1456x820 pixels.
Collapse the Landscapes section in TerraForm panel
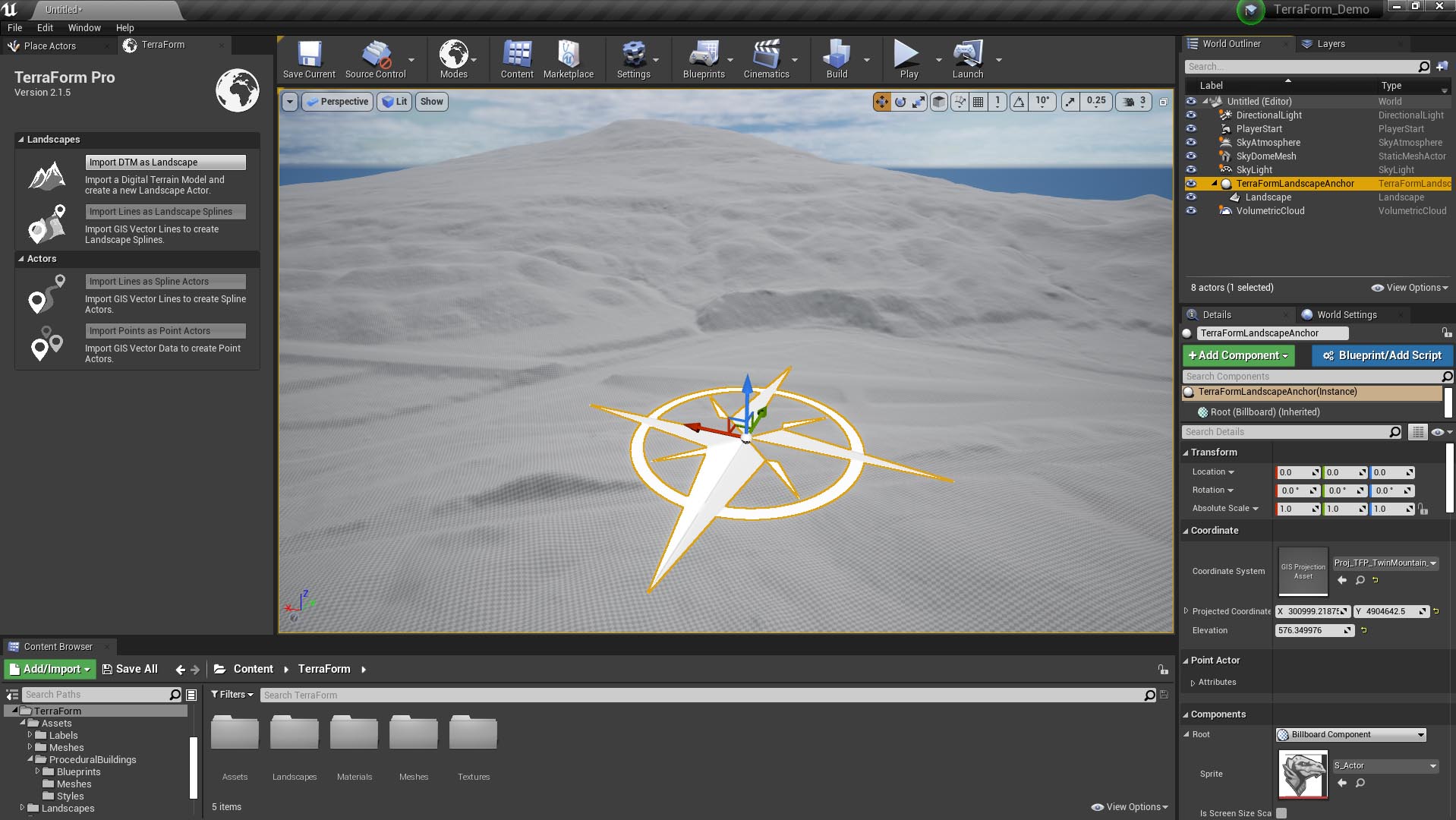coord(21,140)
